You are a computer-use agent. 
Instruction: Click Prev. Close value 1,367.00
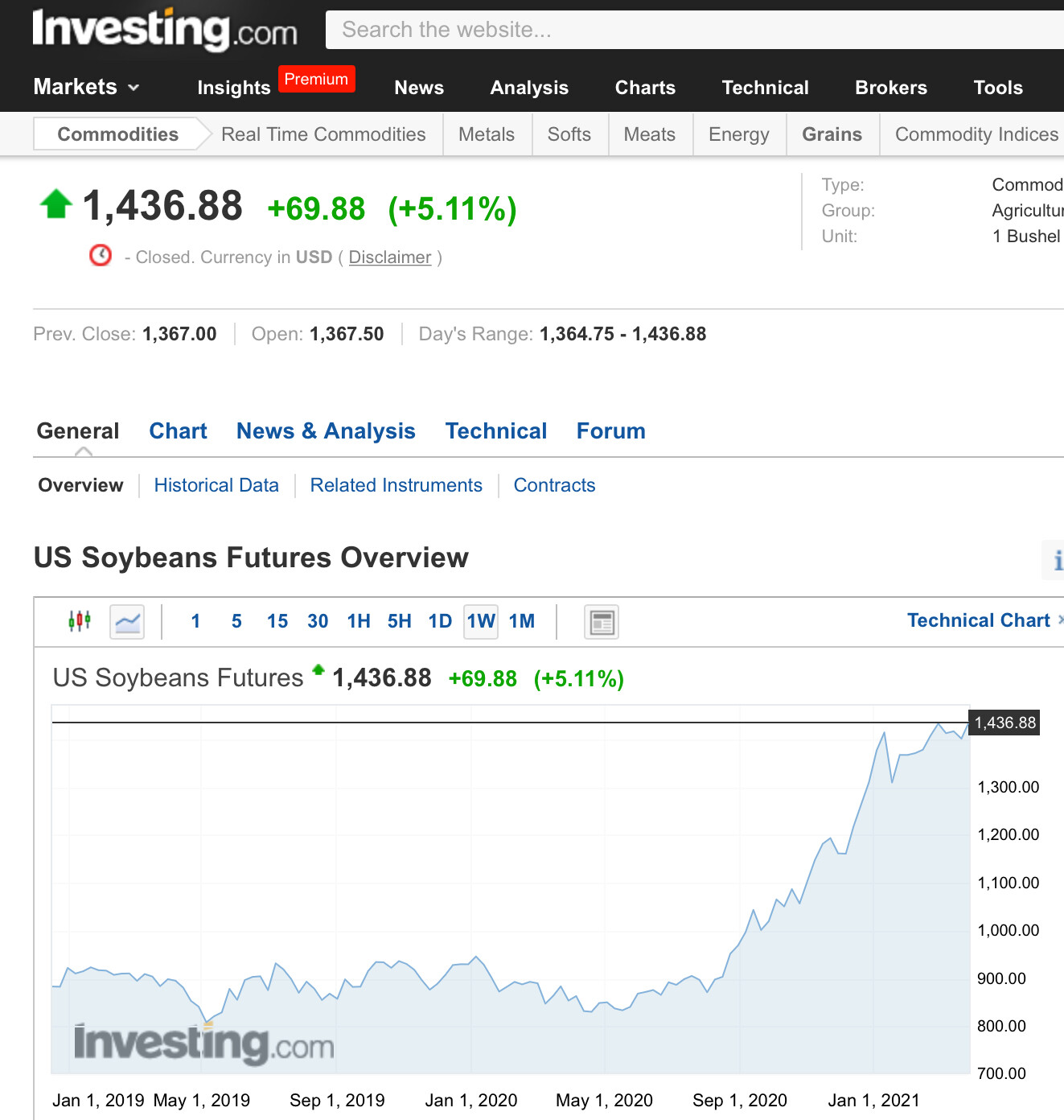(x=179, y=334)
